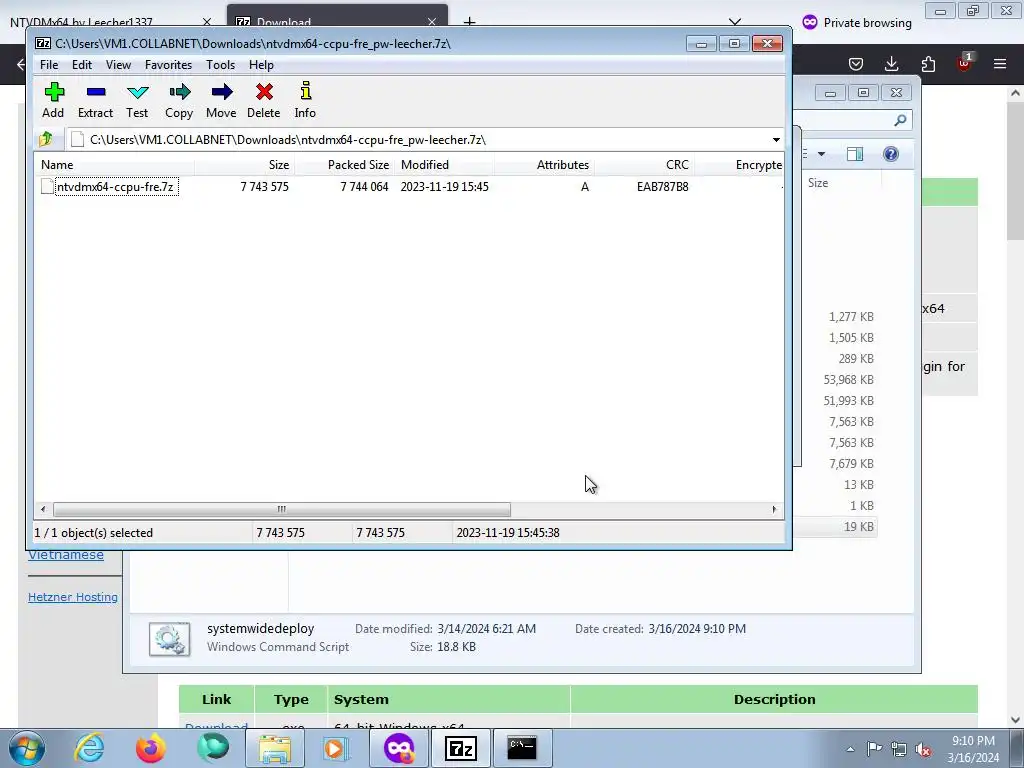Click the Move toolbar icon
Viewport: 1024px width, 768px height.
tap(221, 101)
